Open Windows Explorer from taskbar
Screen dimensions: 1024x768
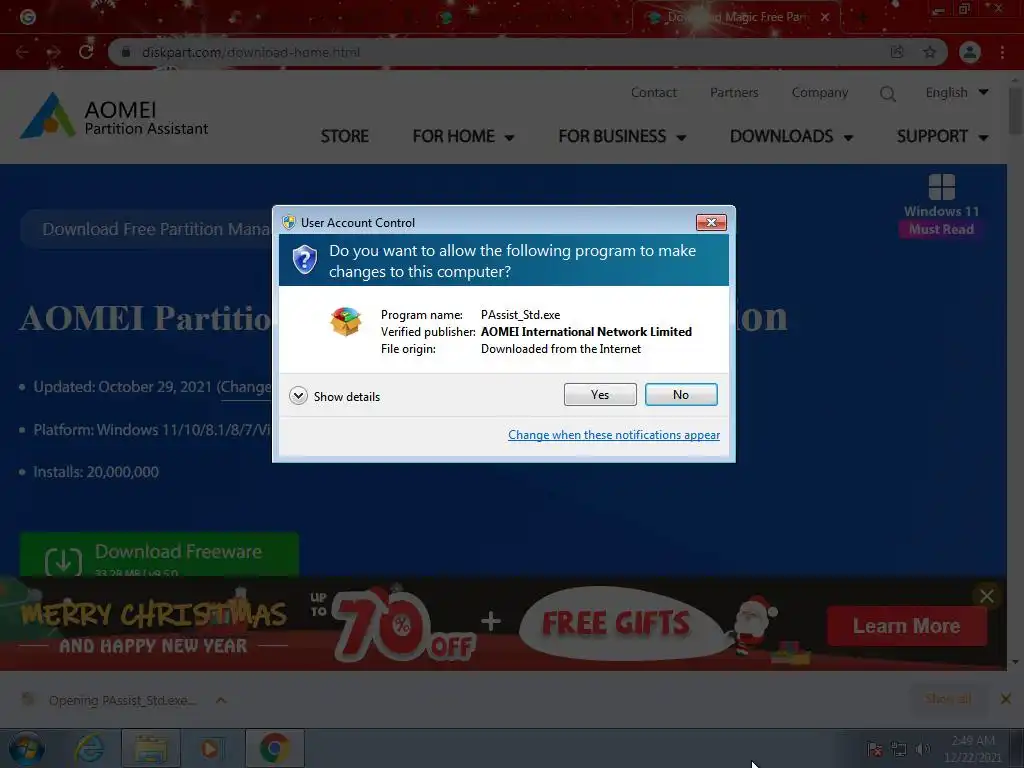coord(150,748)
